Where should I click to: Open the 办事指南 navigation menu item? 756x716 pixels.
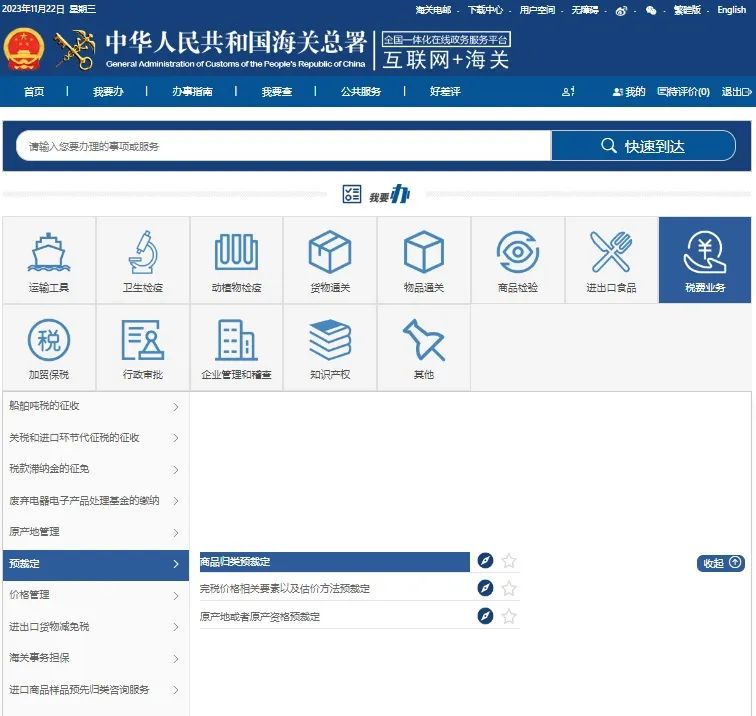click(191, 92)
